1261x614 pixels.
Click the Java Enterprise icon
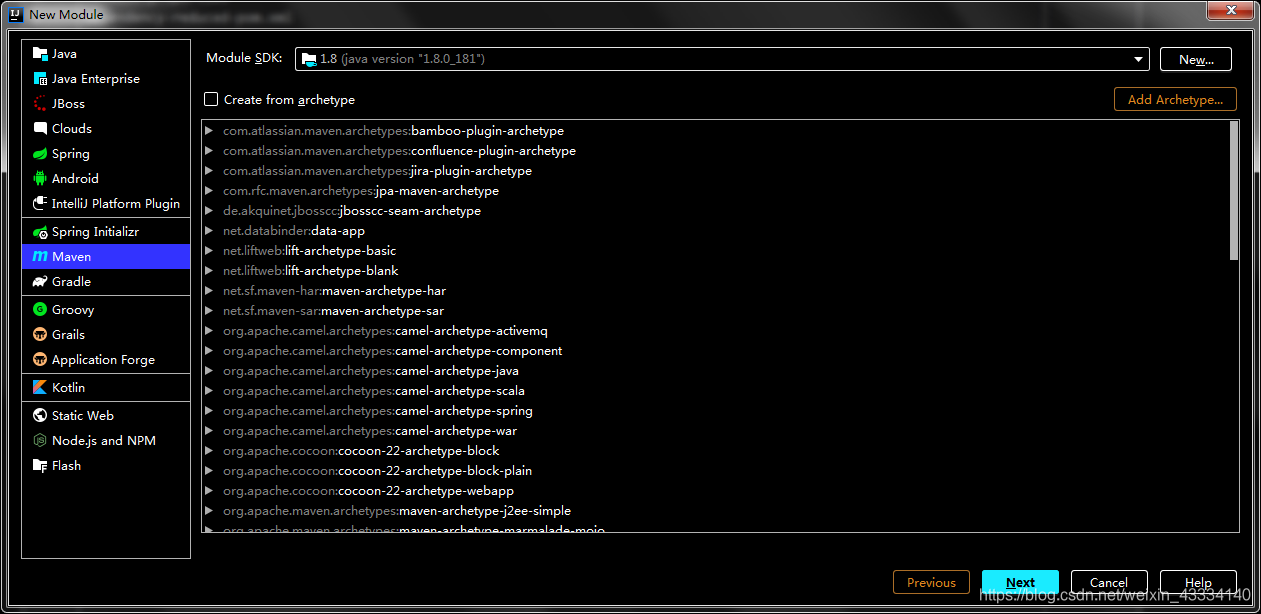click(40, 79)
